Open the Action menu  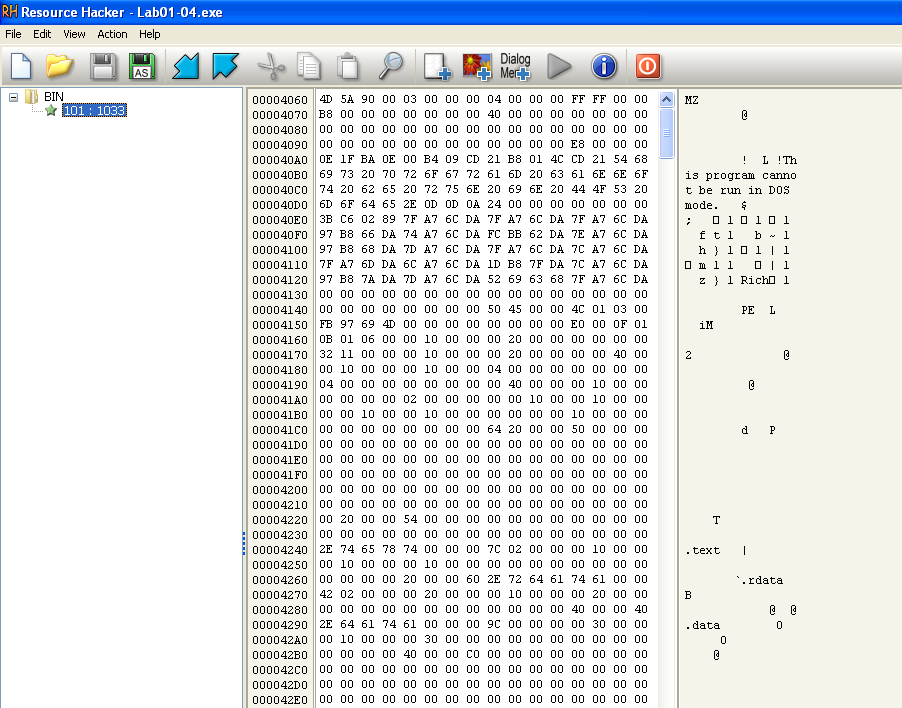click(112, 34)
